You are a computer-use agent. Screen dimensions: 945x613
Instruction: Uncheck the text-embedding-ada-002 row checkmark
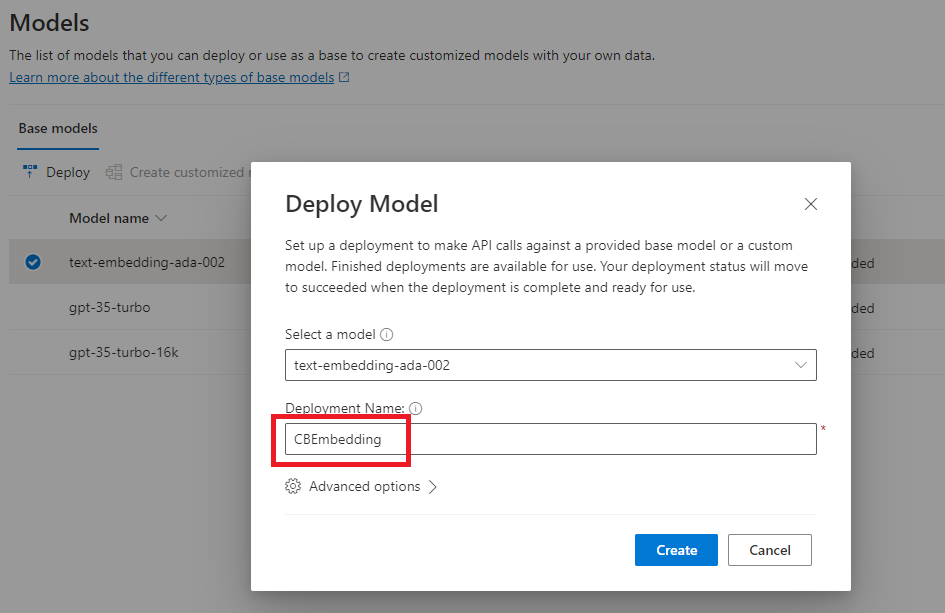[33, 263]
